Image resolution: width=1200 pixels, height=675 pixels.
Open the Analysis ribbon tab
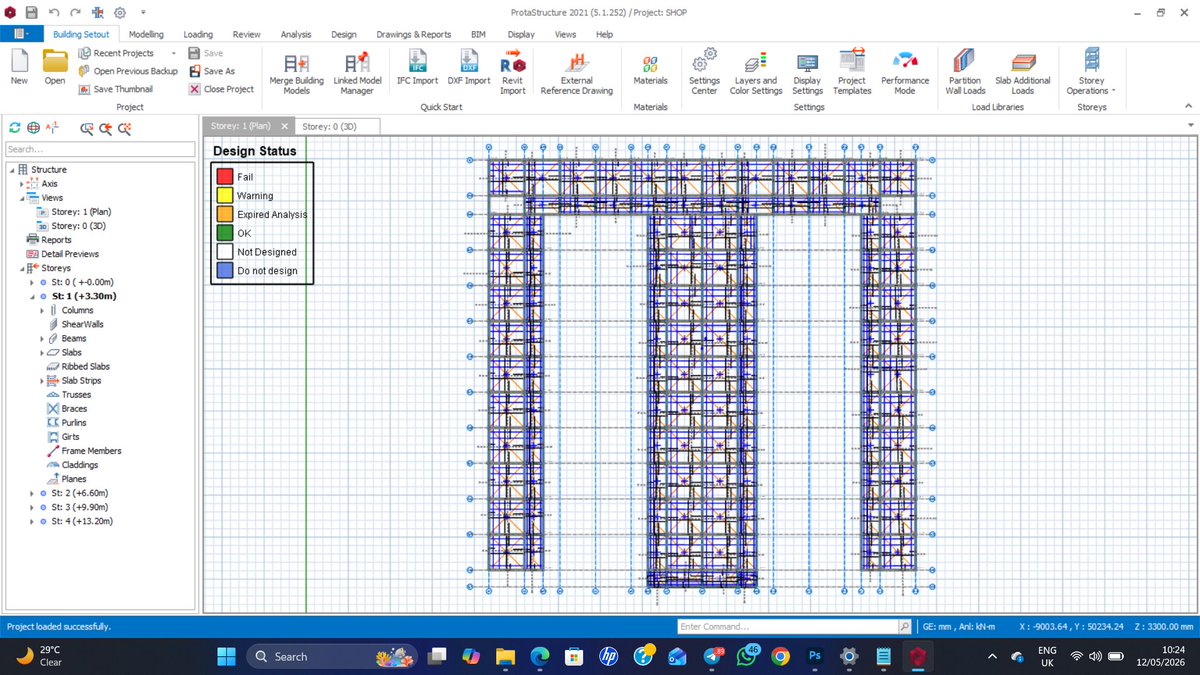click(296, 34)
